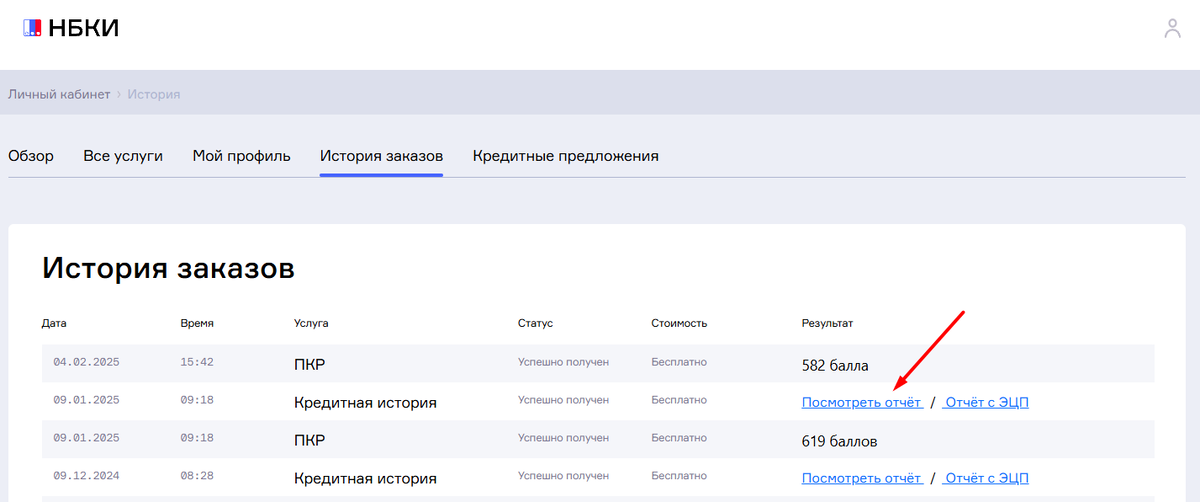Screen dimensions: 1200x502
Task: Open the user profile icon
Action: click(1173, 28)
